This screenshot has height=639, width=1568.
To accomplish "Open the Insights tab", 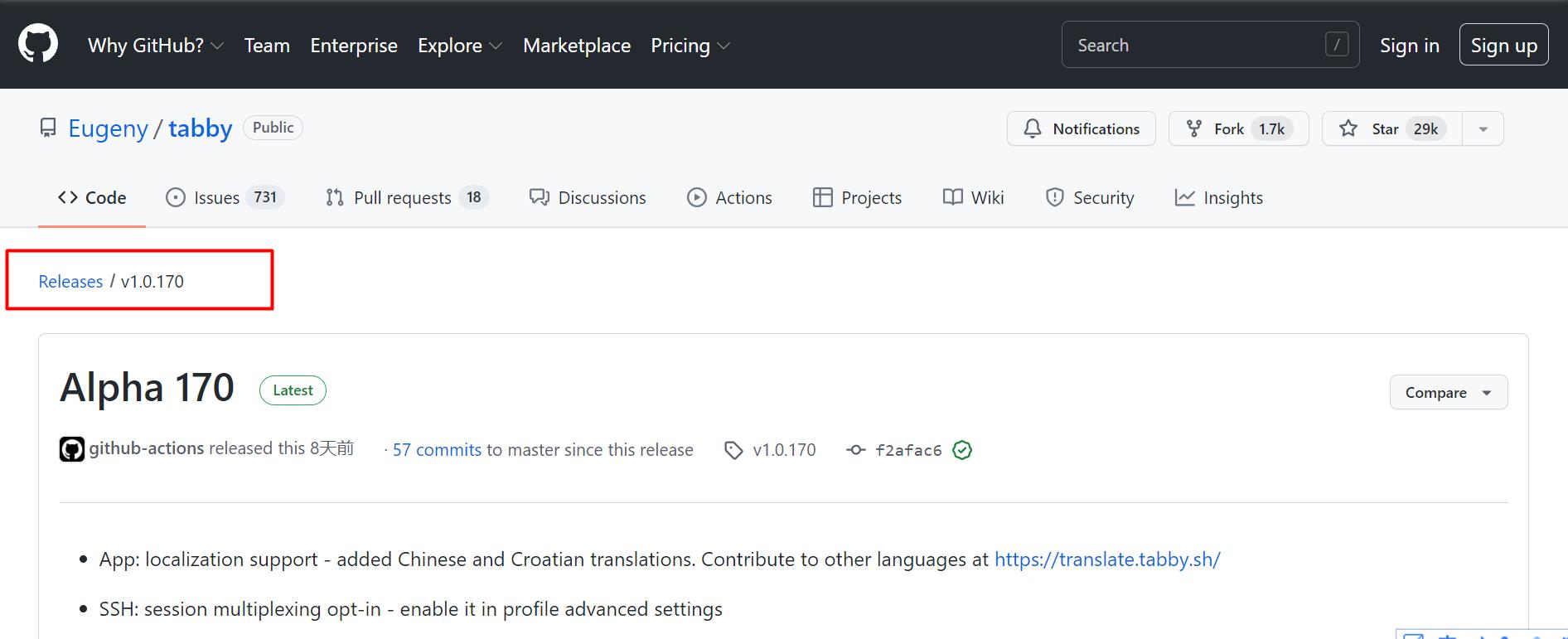I will click(x=1218, y=198).
